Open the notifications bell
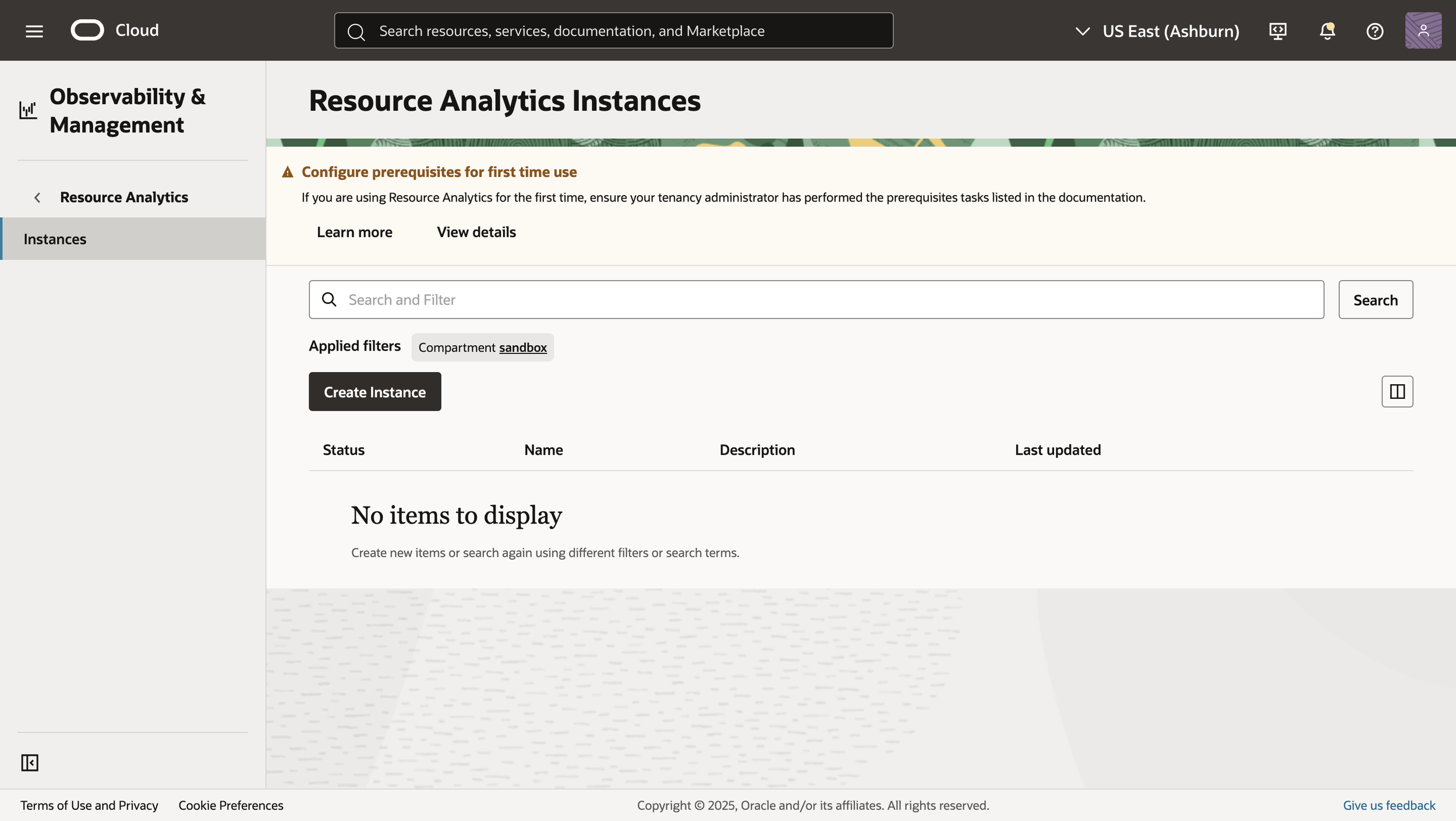Viewport: 1456px width, 821px height. click(1327, 31)
